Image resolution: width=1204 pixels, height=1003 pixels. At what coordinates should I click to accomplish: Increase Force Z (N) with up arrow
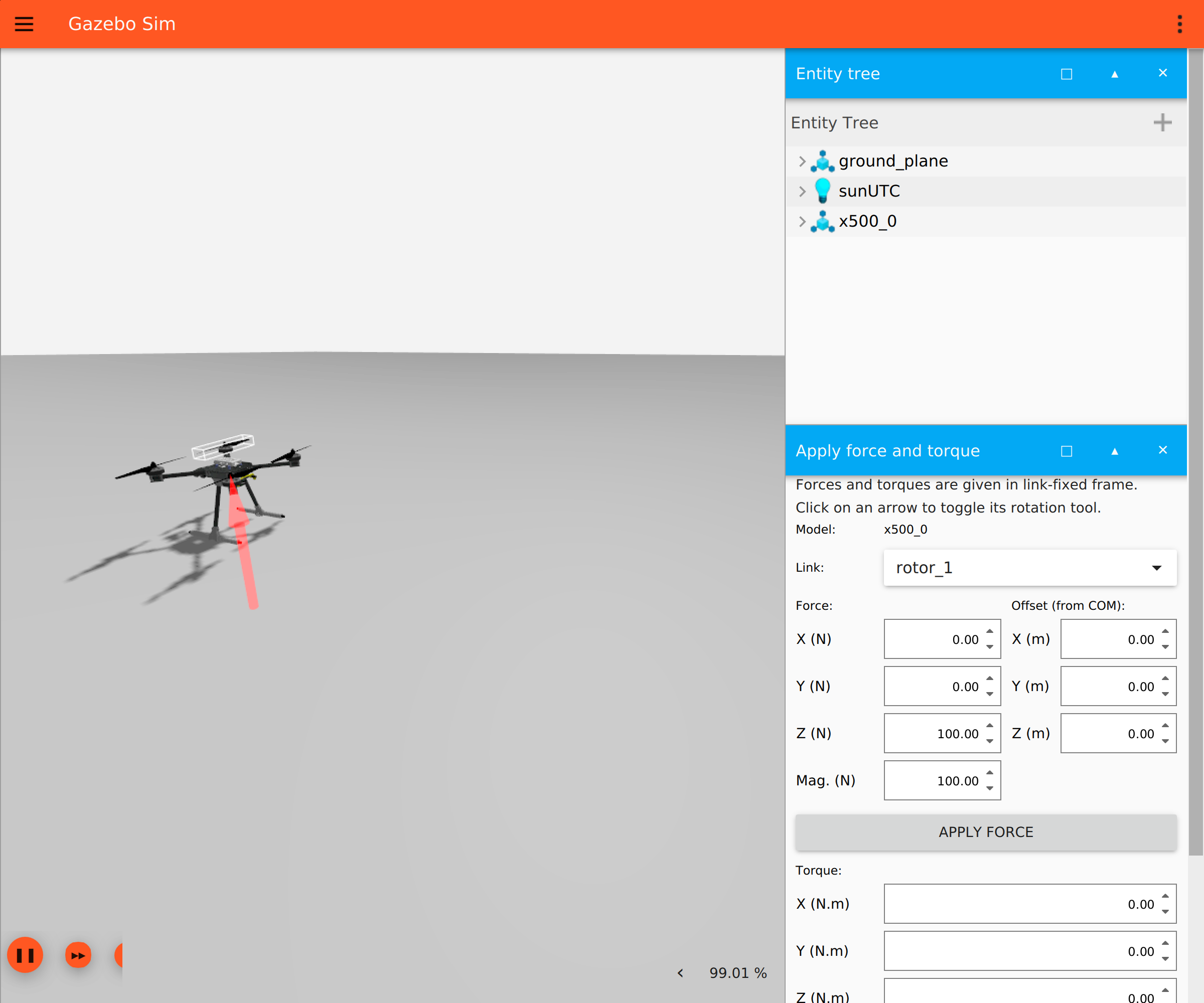990,726
